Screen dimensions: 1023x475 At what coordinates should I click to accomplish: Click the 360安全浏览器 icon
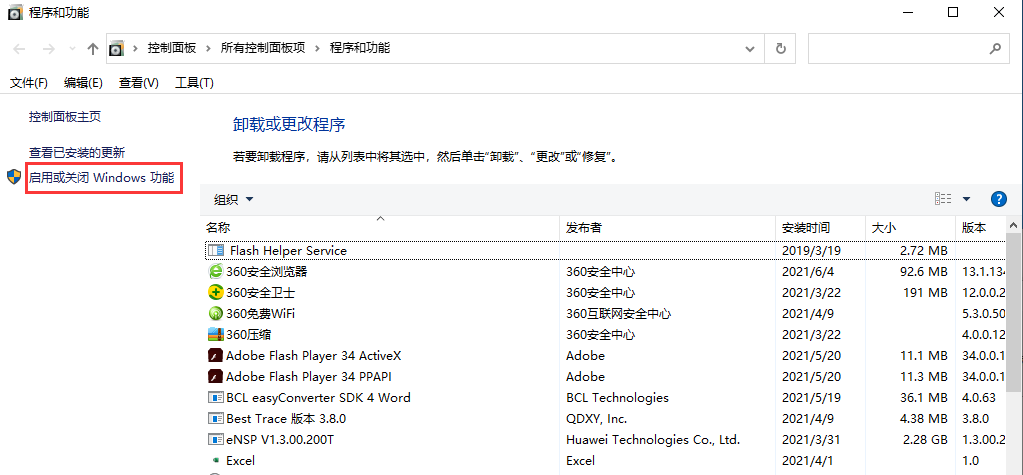tap(215, 271)
